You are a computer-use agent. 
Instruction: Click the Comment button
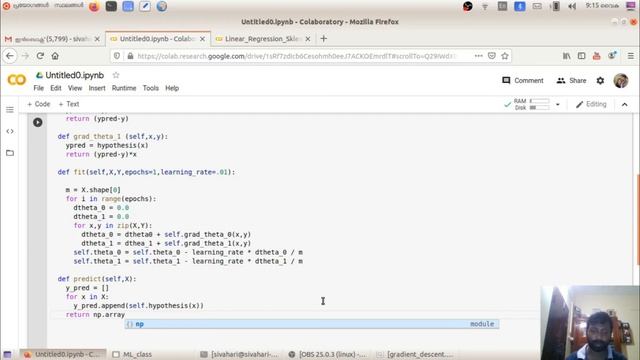coord(523,80)
